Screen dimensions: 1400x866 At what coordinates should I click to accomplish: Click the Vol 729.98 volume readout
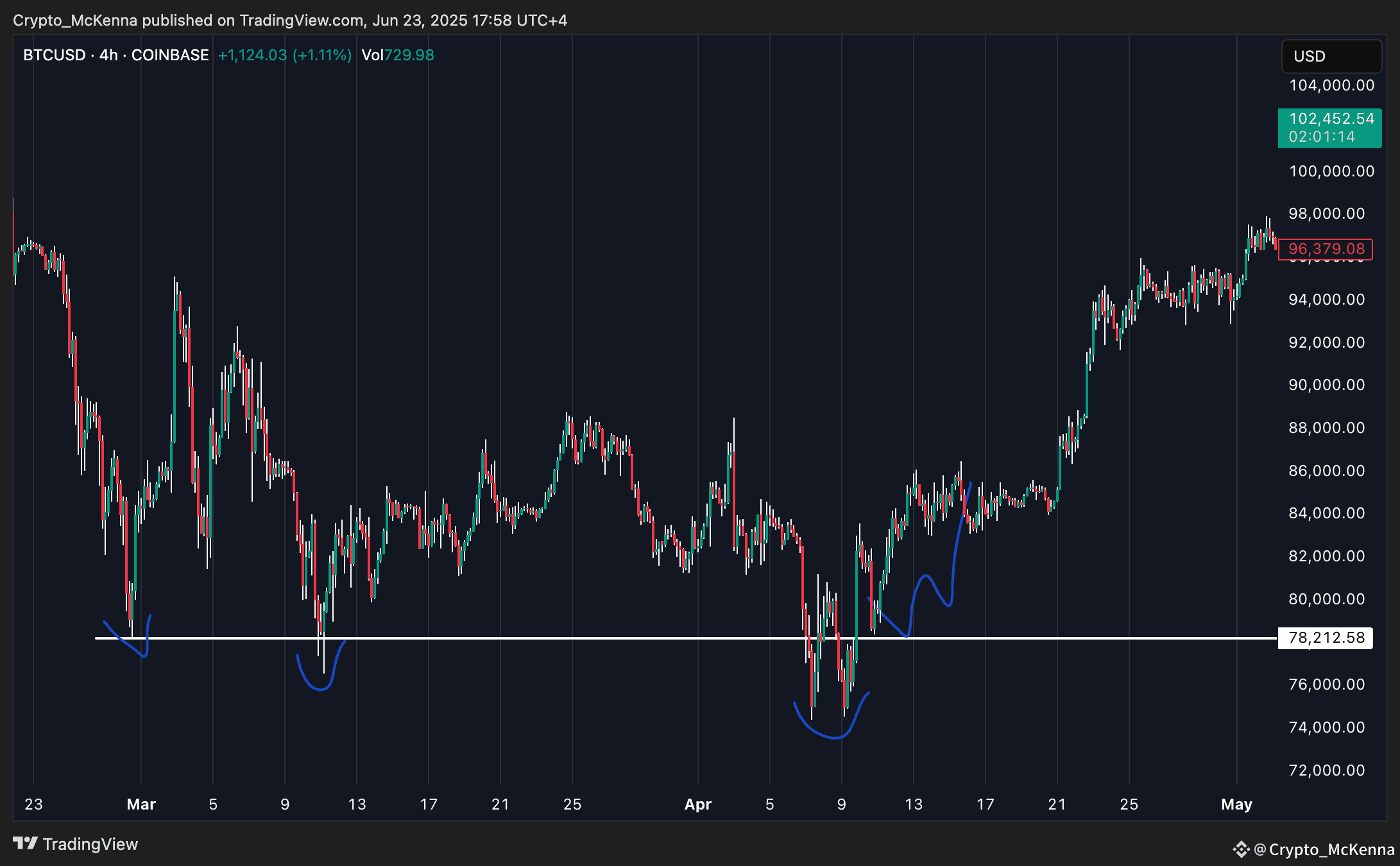coord(398,55)
